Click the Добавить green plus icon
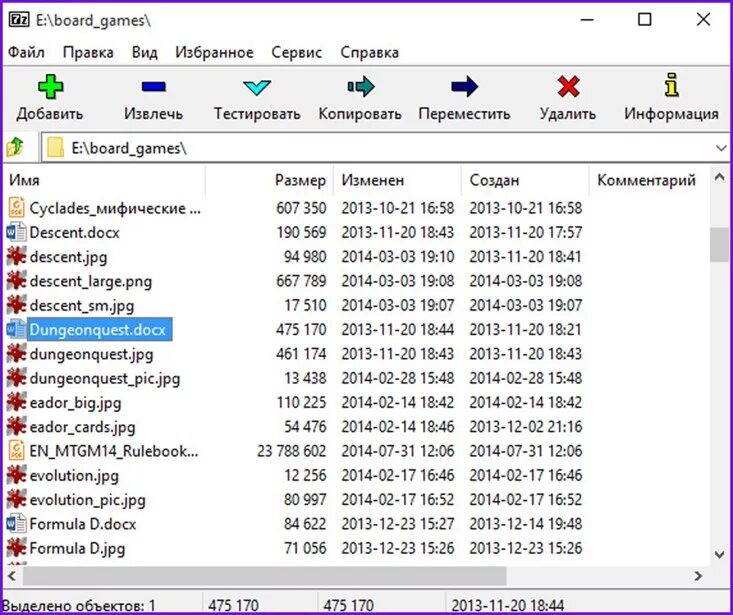 pyautogui.click(x=50, y=87)
